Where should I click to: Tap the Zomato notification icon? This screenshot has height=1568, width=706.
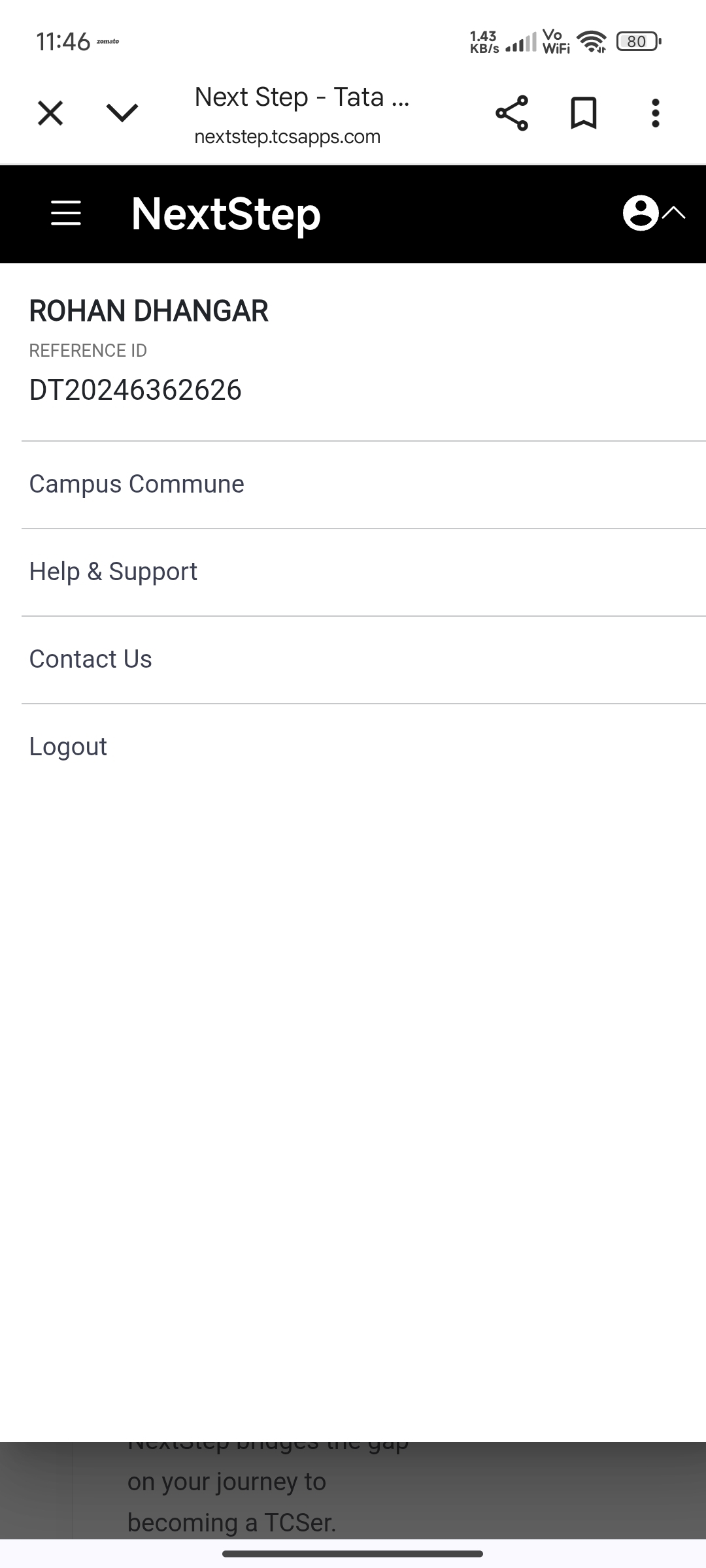tap(108, 42)
